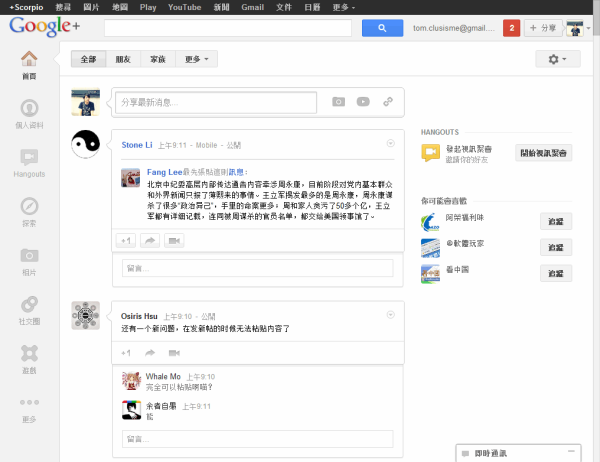Open the gear settings dropdown
This screenshot has height=462, width=600.
(558, 59)
